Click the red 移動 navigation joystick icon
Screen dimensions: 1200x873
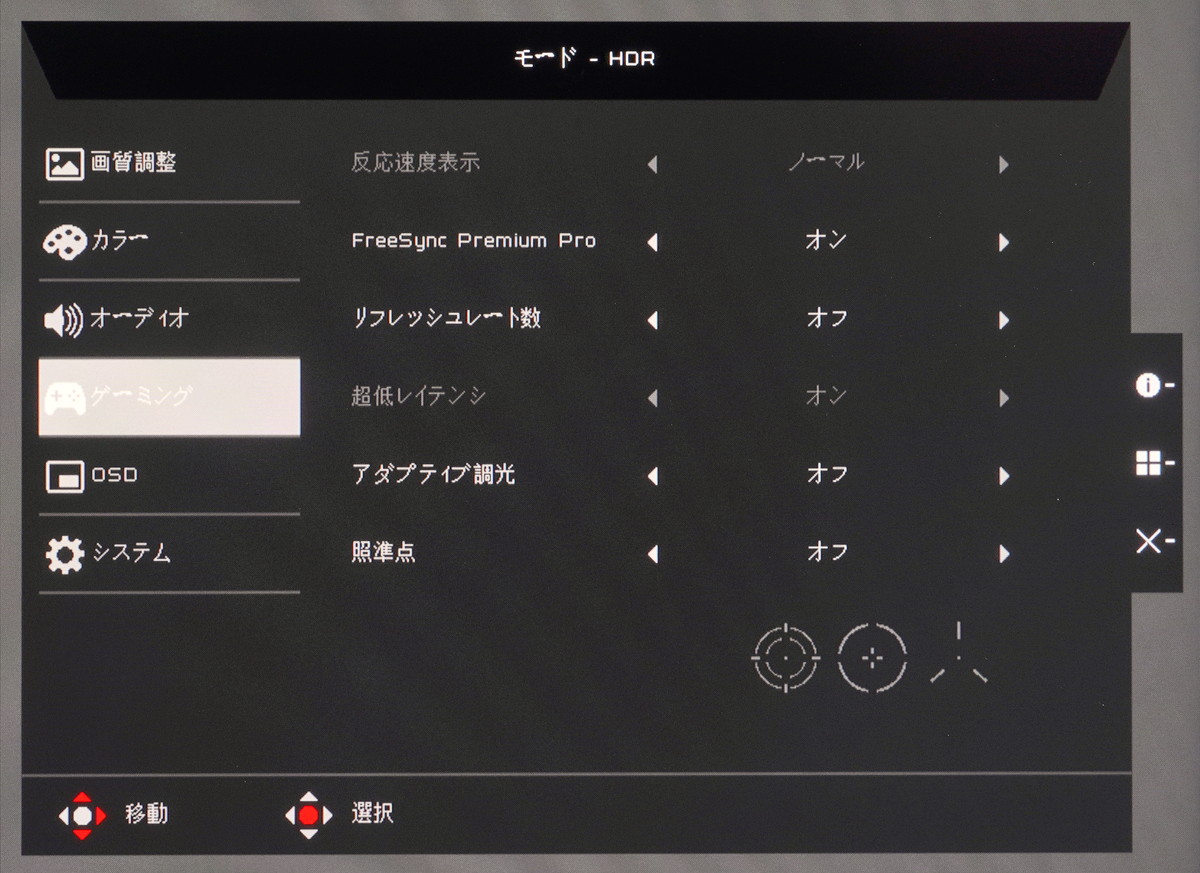pos(82,815)
